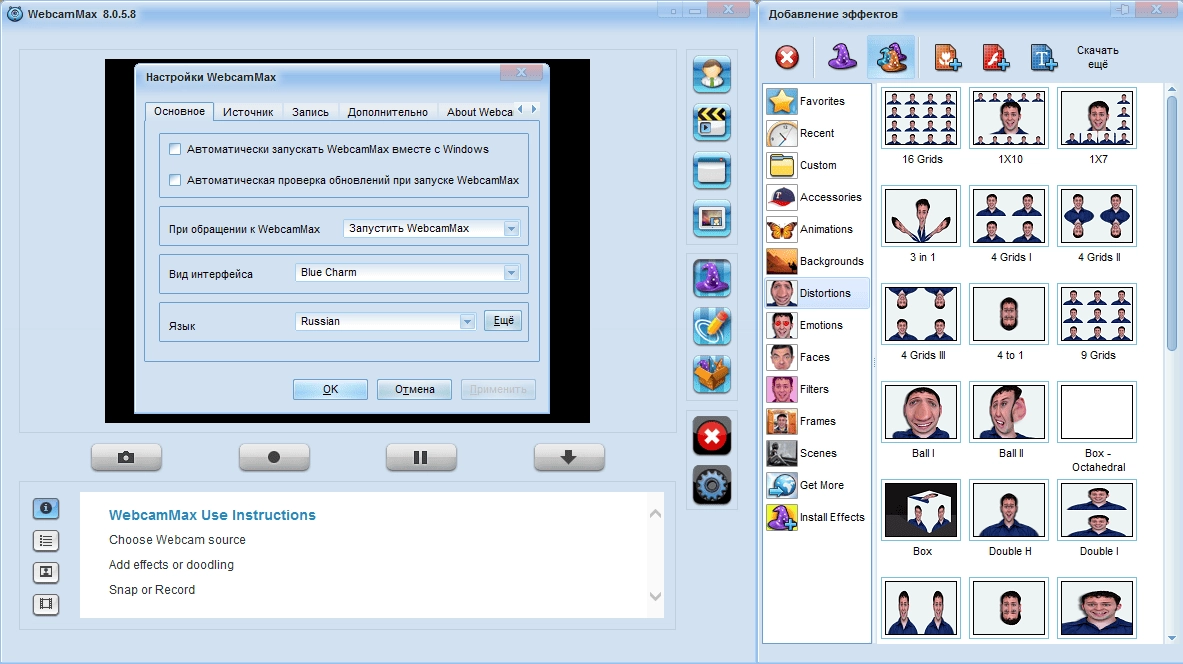Enable auto-start WebcamMax with Windows checkbox
Viewport: 1183px width, 664px height.
point(175,149)
